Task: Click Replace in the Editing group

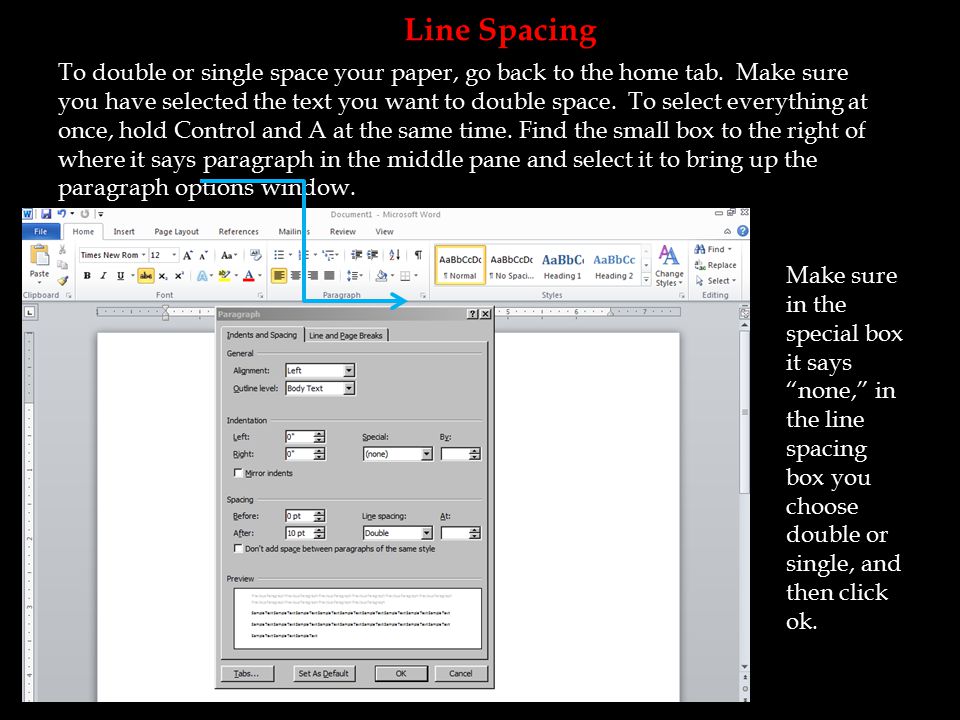Action: pos(716,265)
